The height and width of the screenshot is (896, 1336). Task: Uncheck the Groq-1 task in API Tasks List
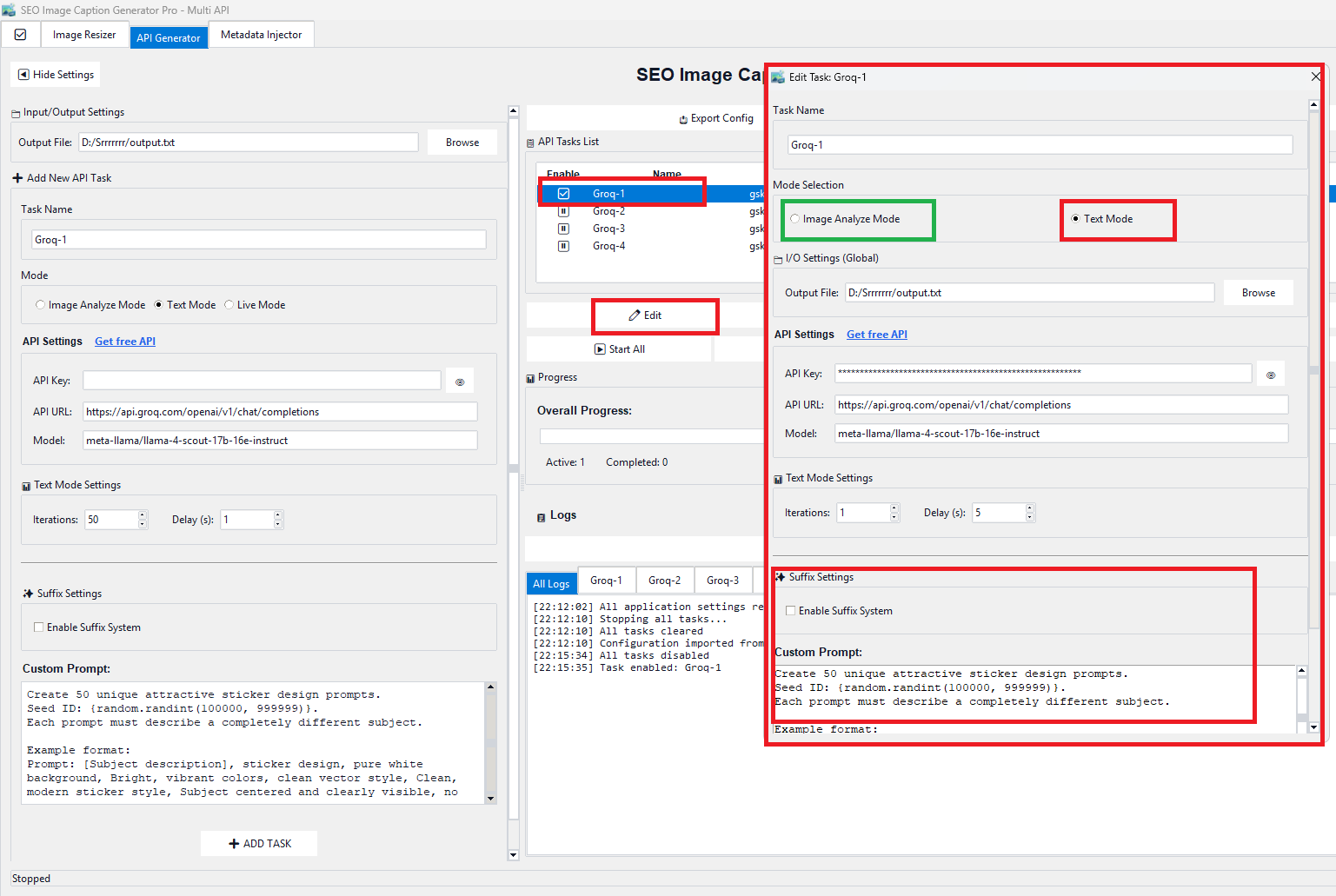[563, 193]
